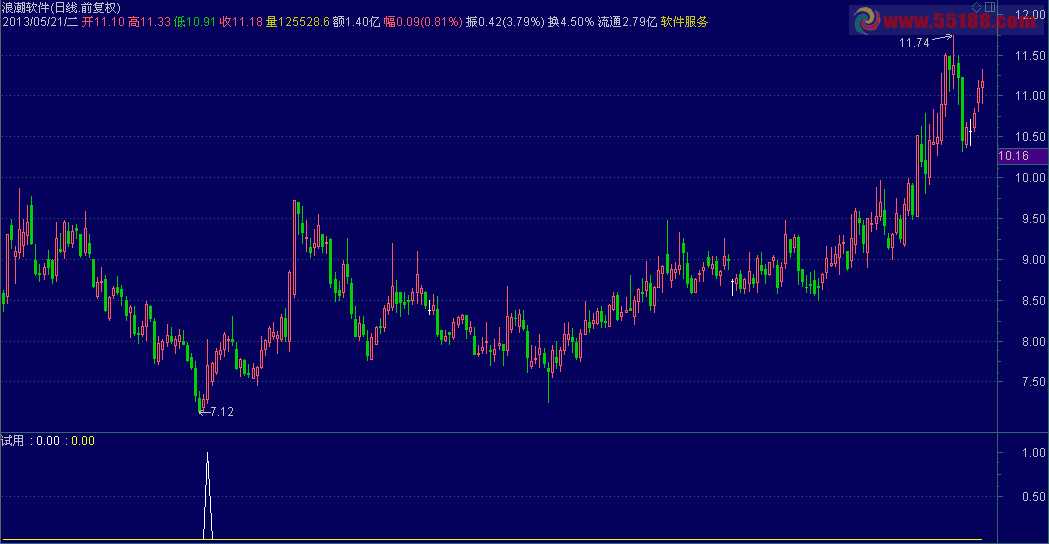
Task: Click the turnover rate 换4.50%
Action: pos(571,22)
